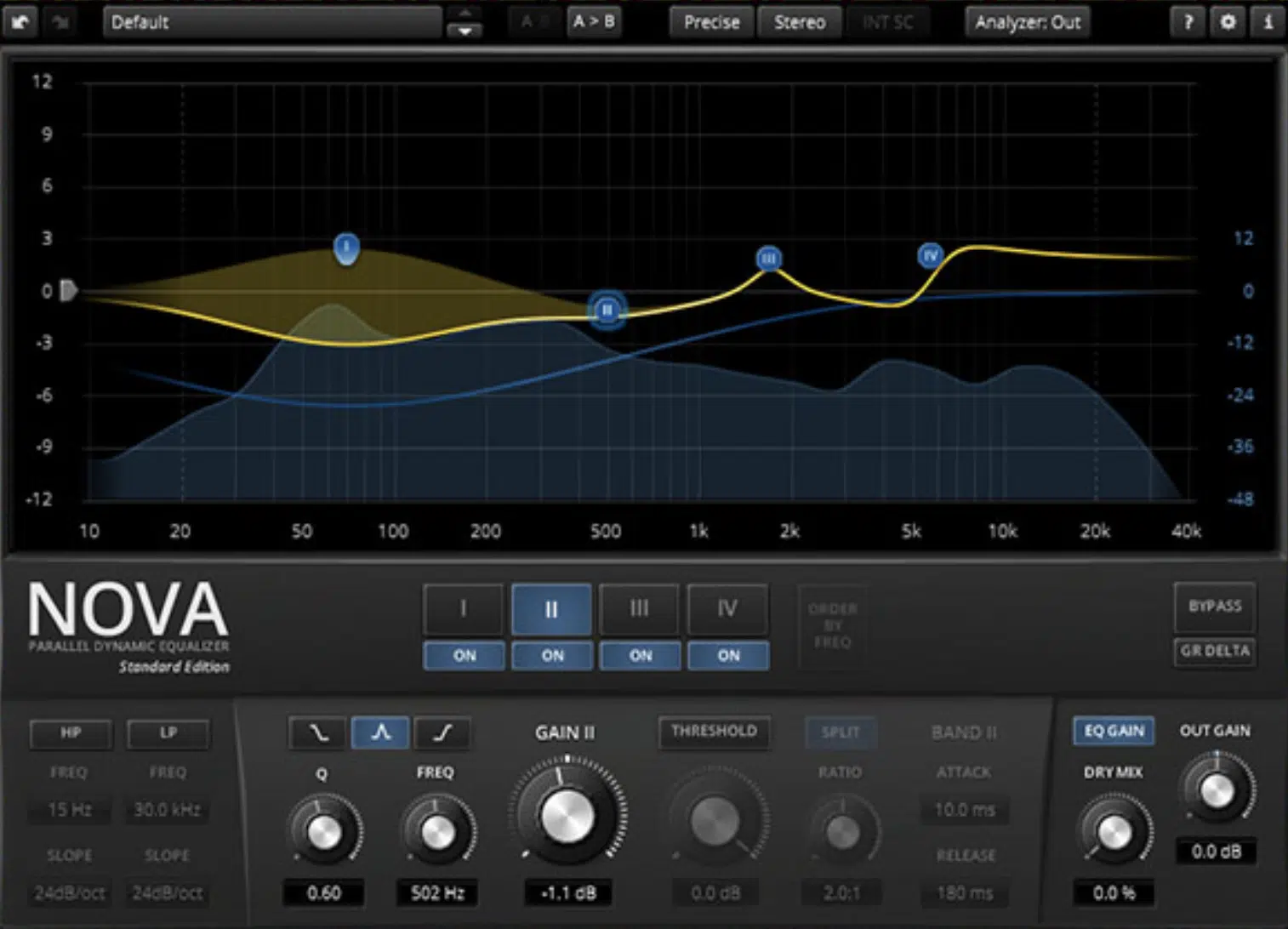Screen dimensions: 1288x929
Task: Click the LP frequency 30.0 kHz field
Action: [x=167, y=810]
